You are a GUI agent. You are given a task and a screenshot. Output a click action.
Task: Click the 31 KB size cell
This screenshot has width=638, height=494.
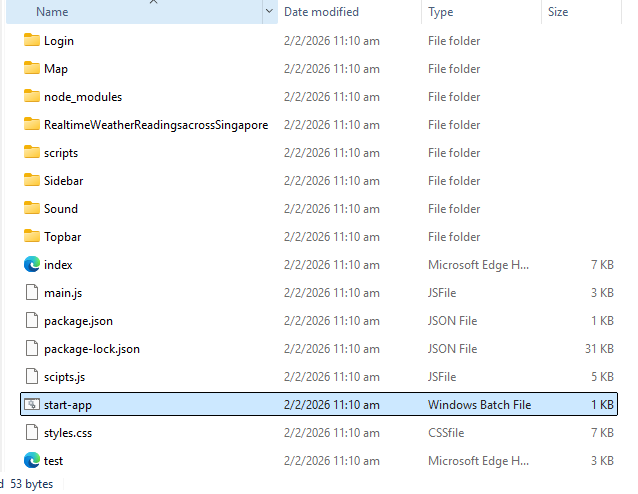tap(599, 349)
